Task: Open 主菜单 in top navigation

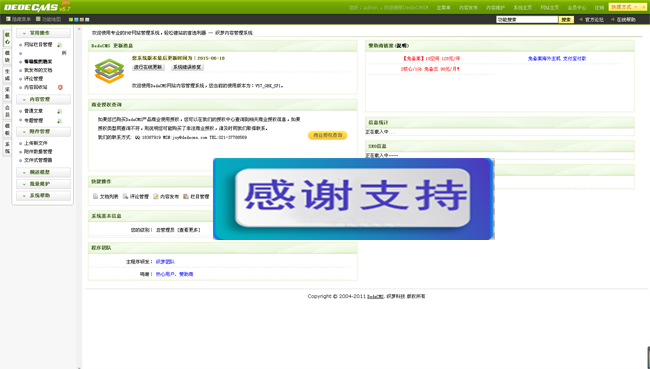Action: pos(443,8)
